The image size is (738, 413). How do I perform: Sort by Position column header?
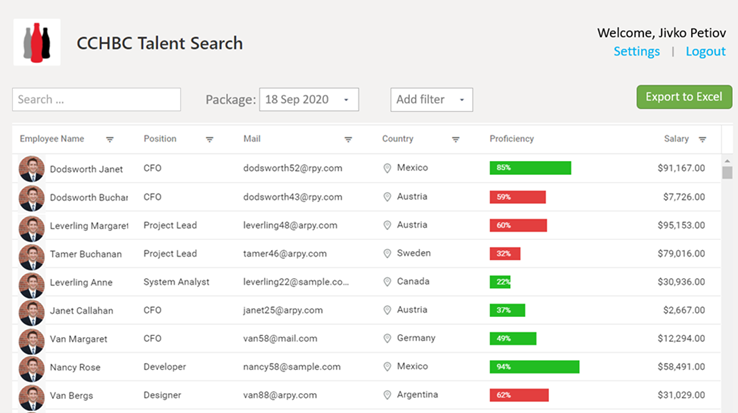coord(160,139)
